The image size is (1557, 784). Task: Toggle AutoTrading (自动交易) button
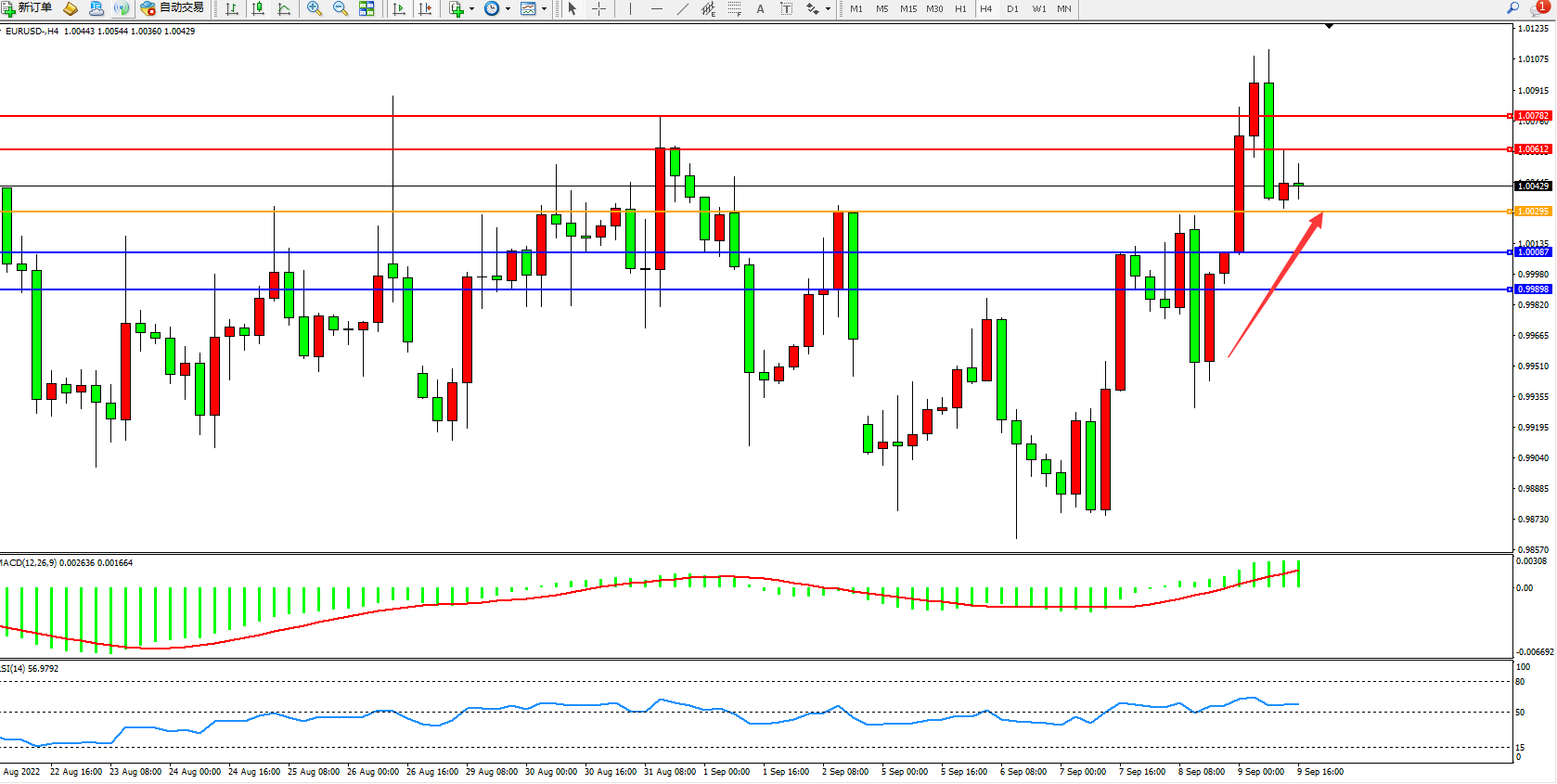click(173, 8)
